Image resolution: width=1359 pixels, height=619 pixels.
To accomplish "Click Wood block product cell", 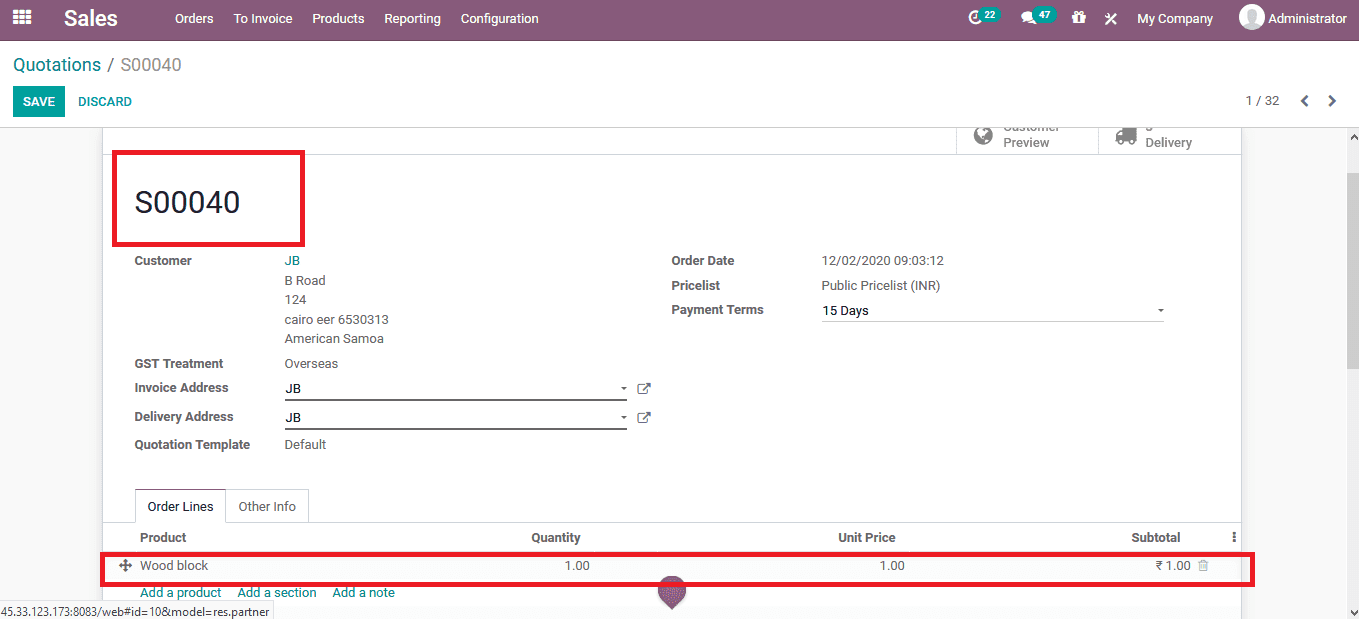I will coord(174,566).
